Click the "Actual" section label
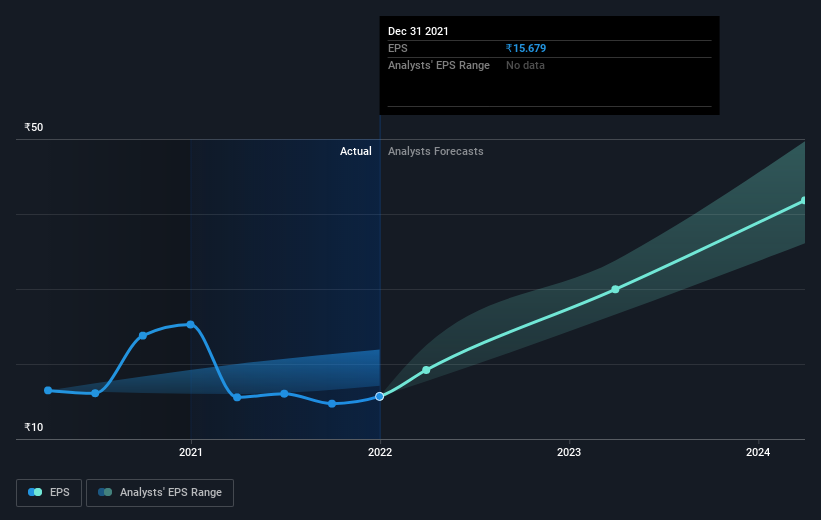 355,152
